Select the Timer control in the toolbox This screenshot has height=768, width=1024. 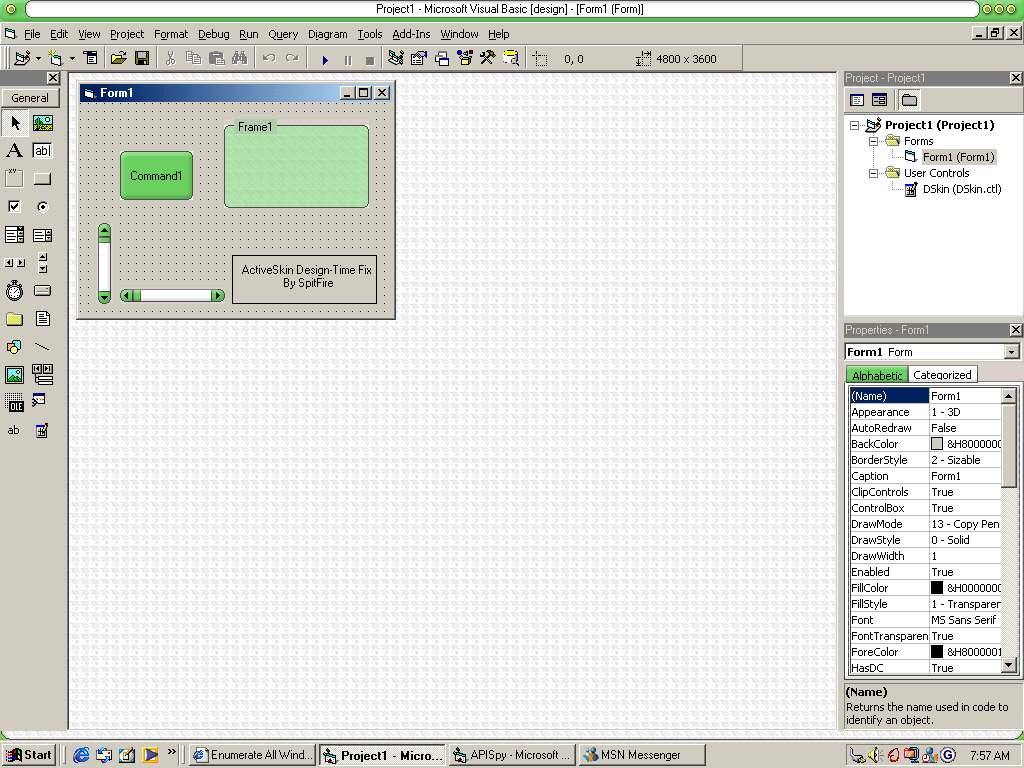(x=14, y=291)
